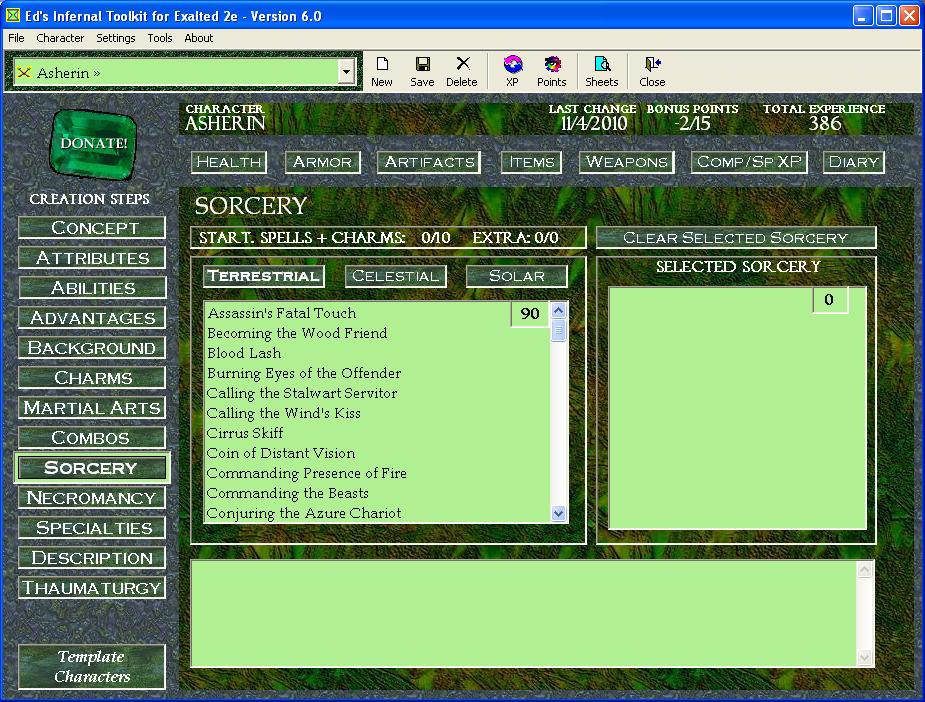Select the spell Calling the Stalwart Servitor
925x702 pixels.
[302, 393]
